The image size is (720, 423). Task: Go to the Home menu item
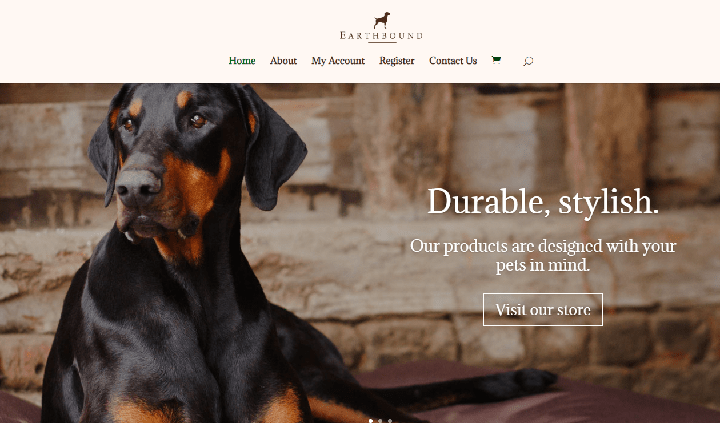pyautogui.click(x=242, y=61)
